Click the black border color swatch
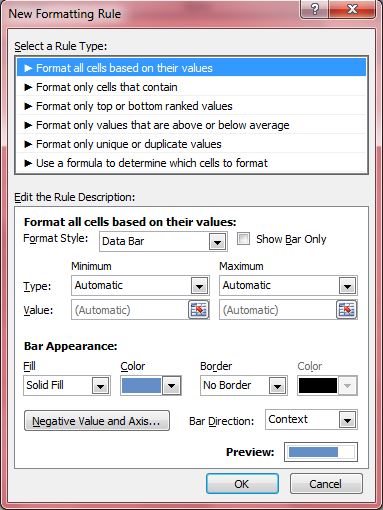This screenshot has width=383, height=510. 318,386
